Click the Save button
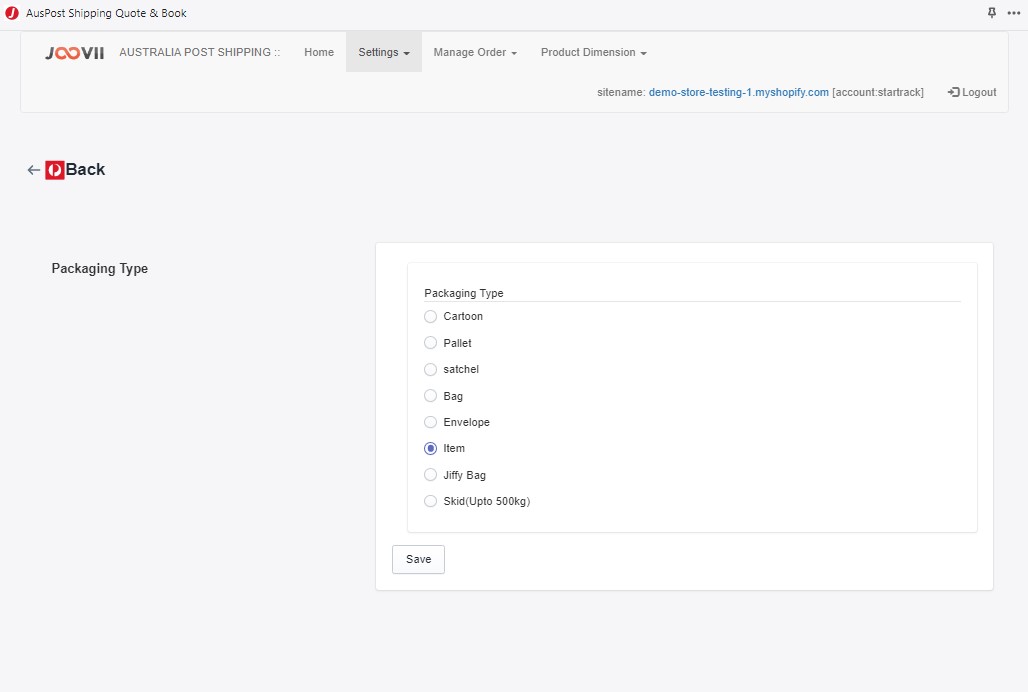The height and width of the screenshot is (692, 1028). pos(418,559)
